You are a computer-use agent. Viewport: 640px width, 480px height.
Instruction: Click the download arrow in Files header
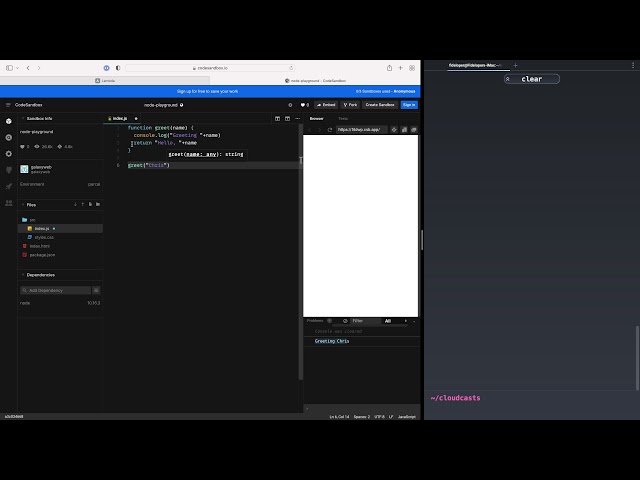coord(76,204)
